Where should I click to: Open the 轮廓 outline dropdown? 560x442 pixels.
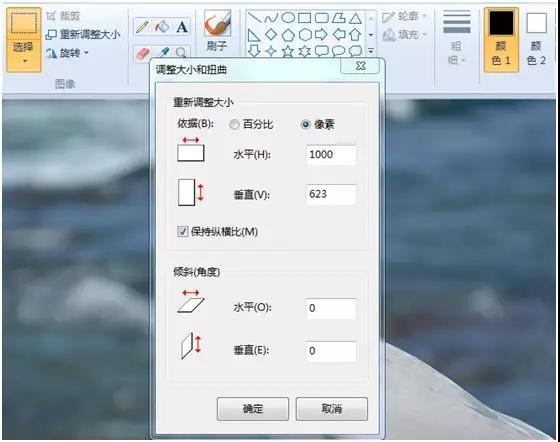pos(425,16)
